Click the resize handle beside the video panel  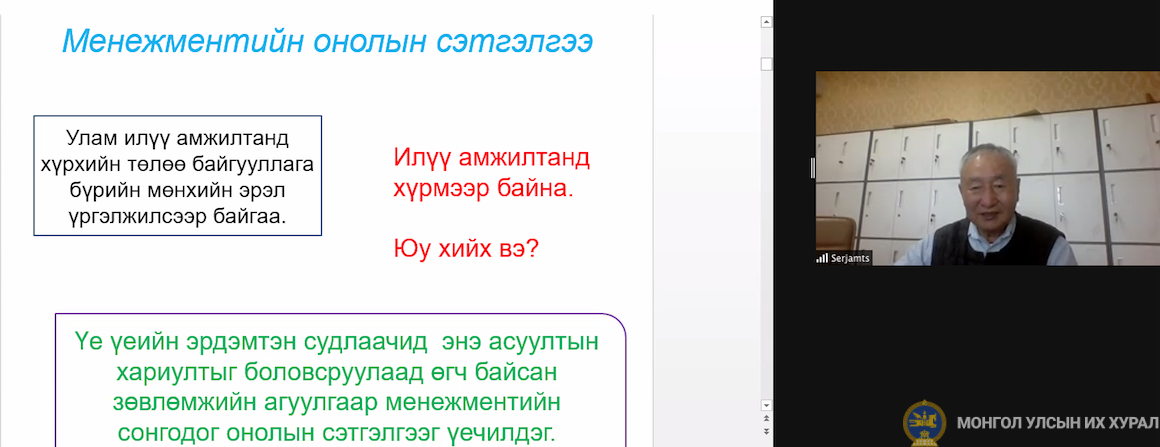pyautogui.click(x=812, y=168)
